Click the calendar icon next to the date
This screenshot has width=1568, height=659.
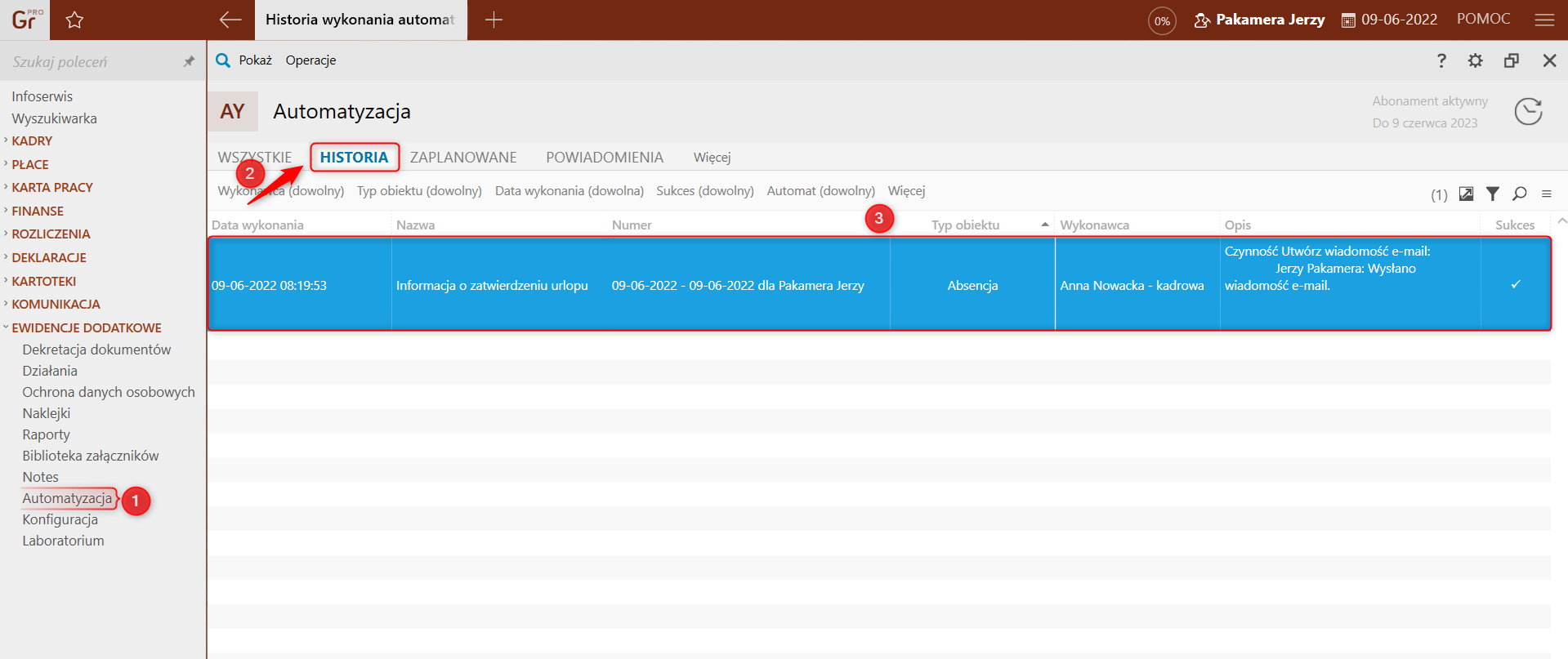[x=1348, y=20]
